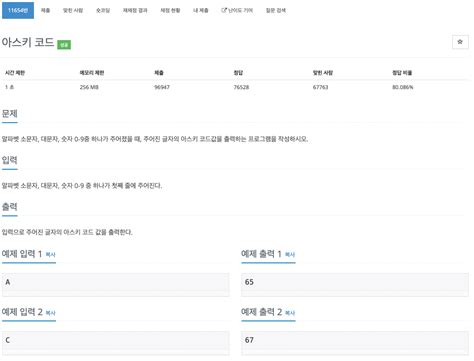
Task: Click the 아스키 코드 problem title
Action: tap(28, 42)
